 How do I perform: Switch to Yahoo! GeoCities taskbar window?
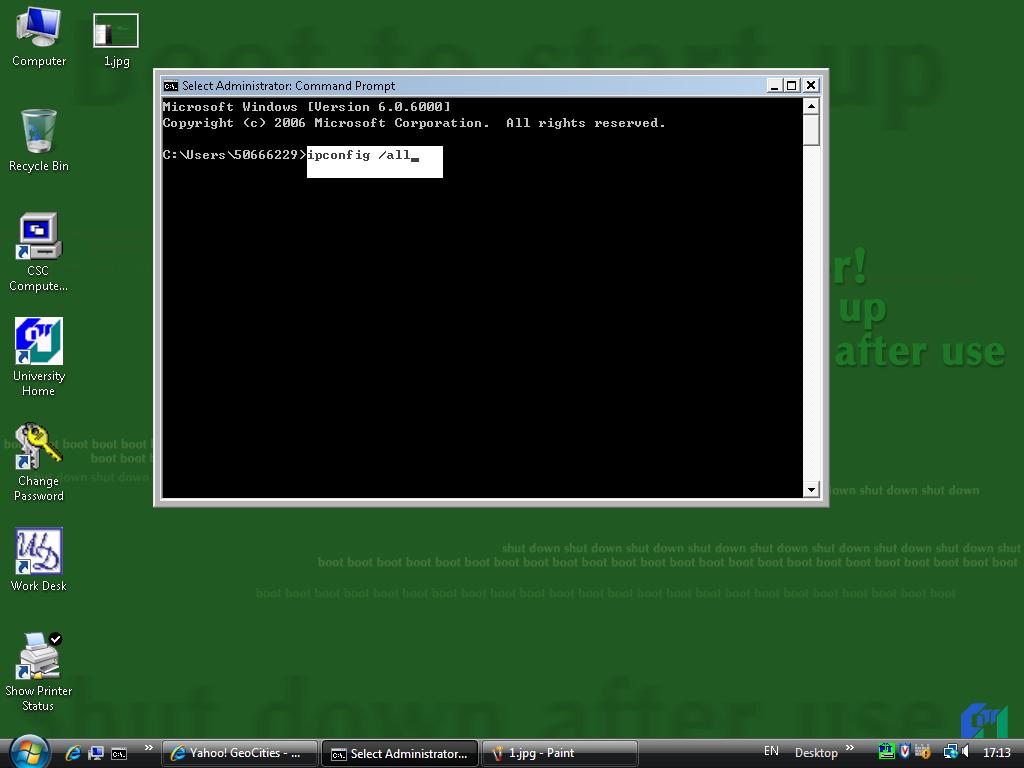tap(240, 753)
